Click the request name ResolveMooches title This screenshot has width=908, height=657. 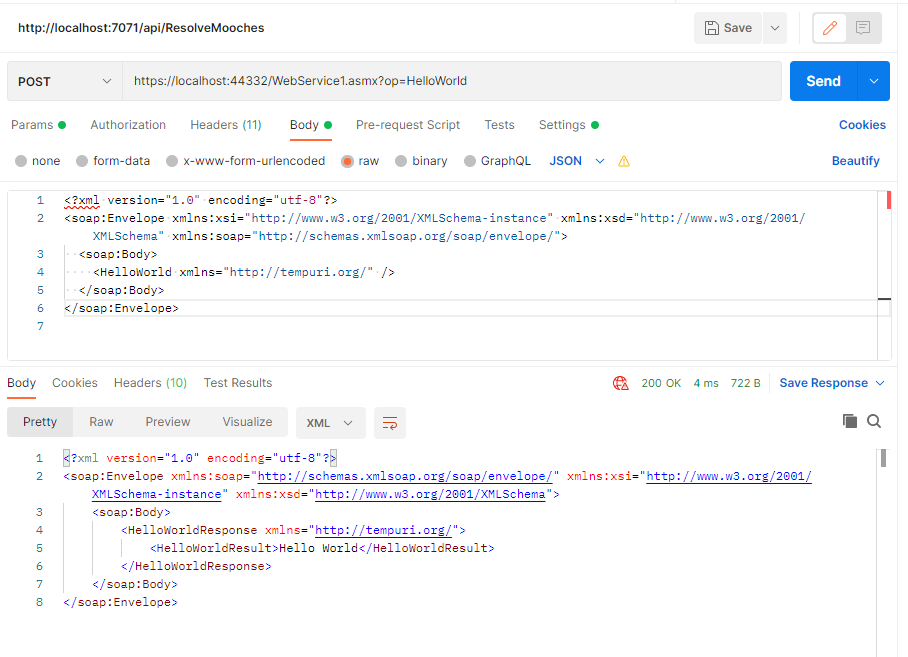click(141, 28)
